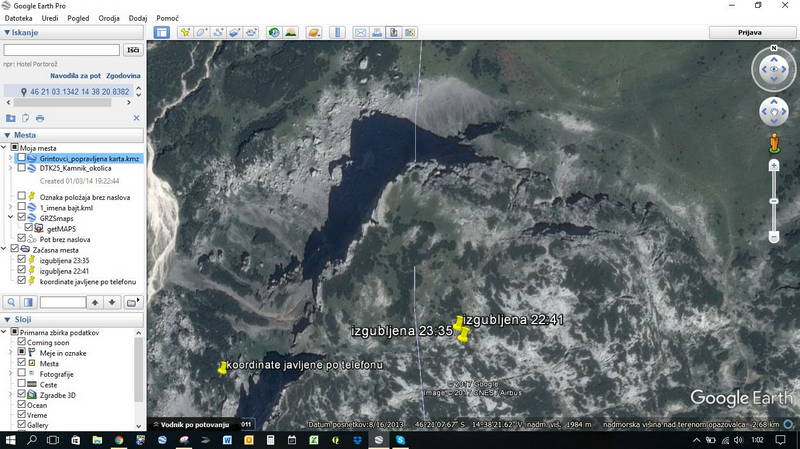The height and width of the screenshot is (449, 800).
Task: Enable the Fotografije layer checkbox
Action: 21,373
